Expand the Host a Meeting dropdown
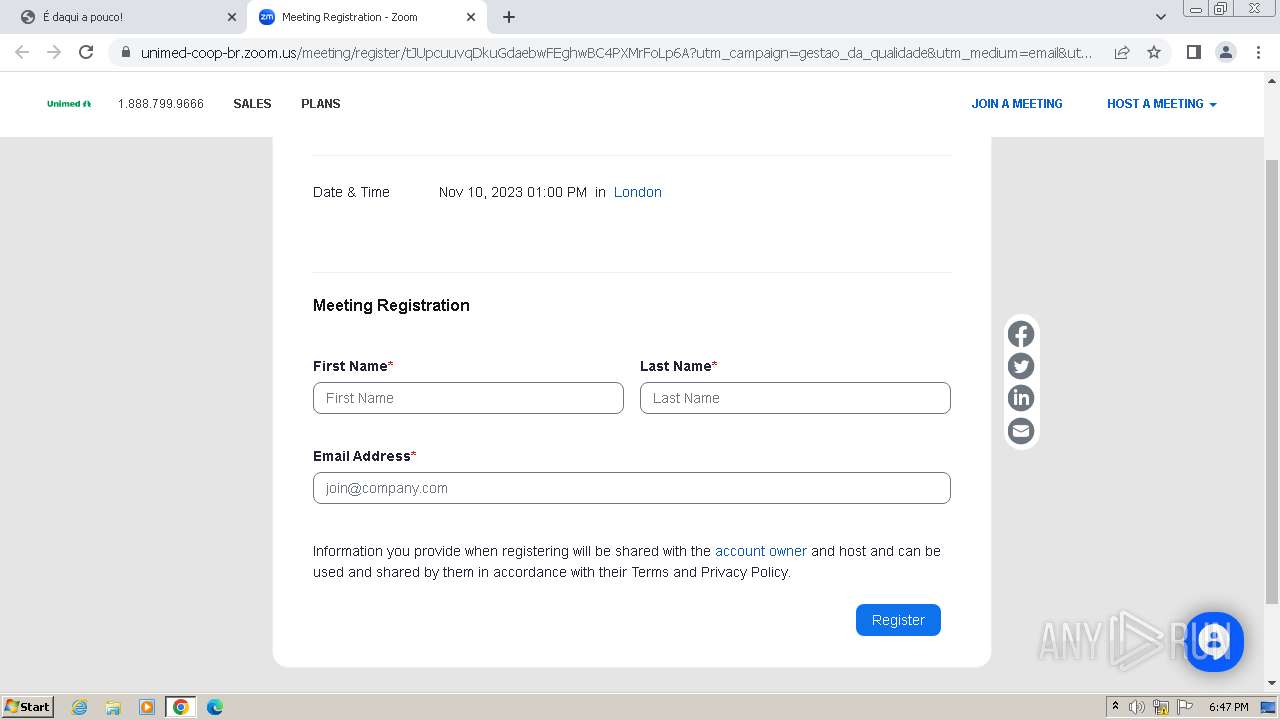This screenshot has width=1280, height=720. pos(1161,104)
